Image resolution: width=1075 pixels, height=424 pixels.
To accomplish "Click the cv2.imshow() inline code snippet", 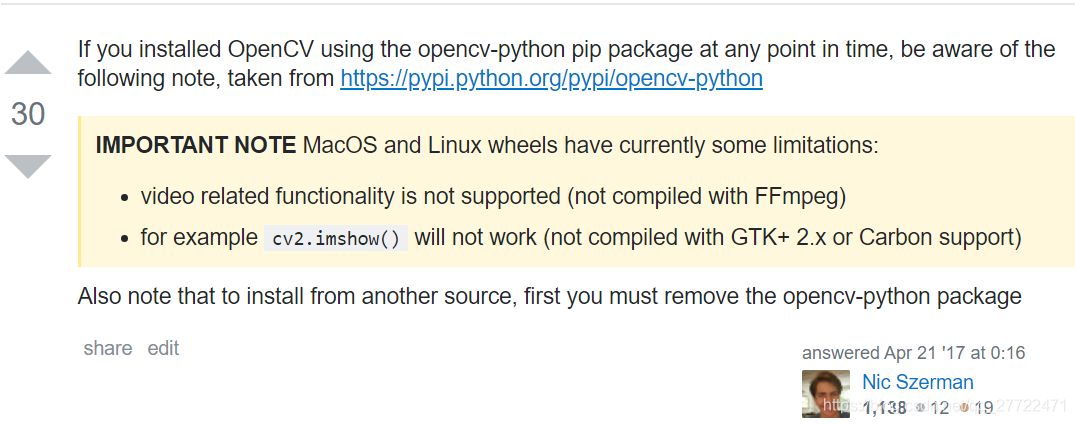I will pyautogui.click(x=336, y=239).
